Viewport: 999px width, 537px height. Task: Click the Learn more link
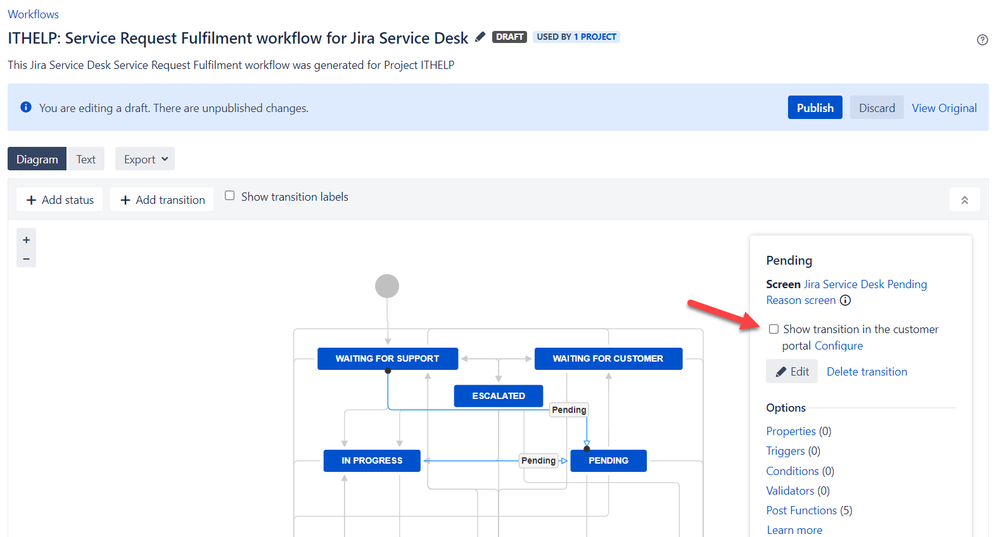pyautogui.click(x=794, y=530)
